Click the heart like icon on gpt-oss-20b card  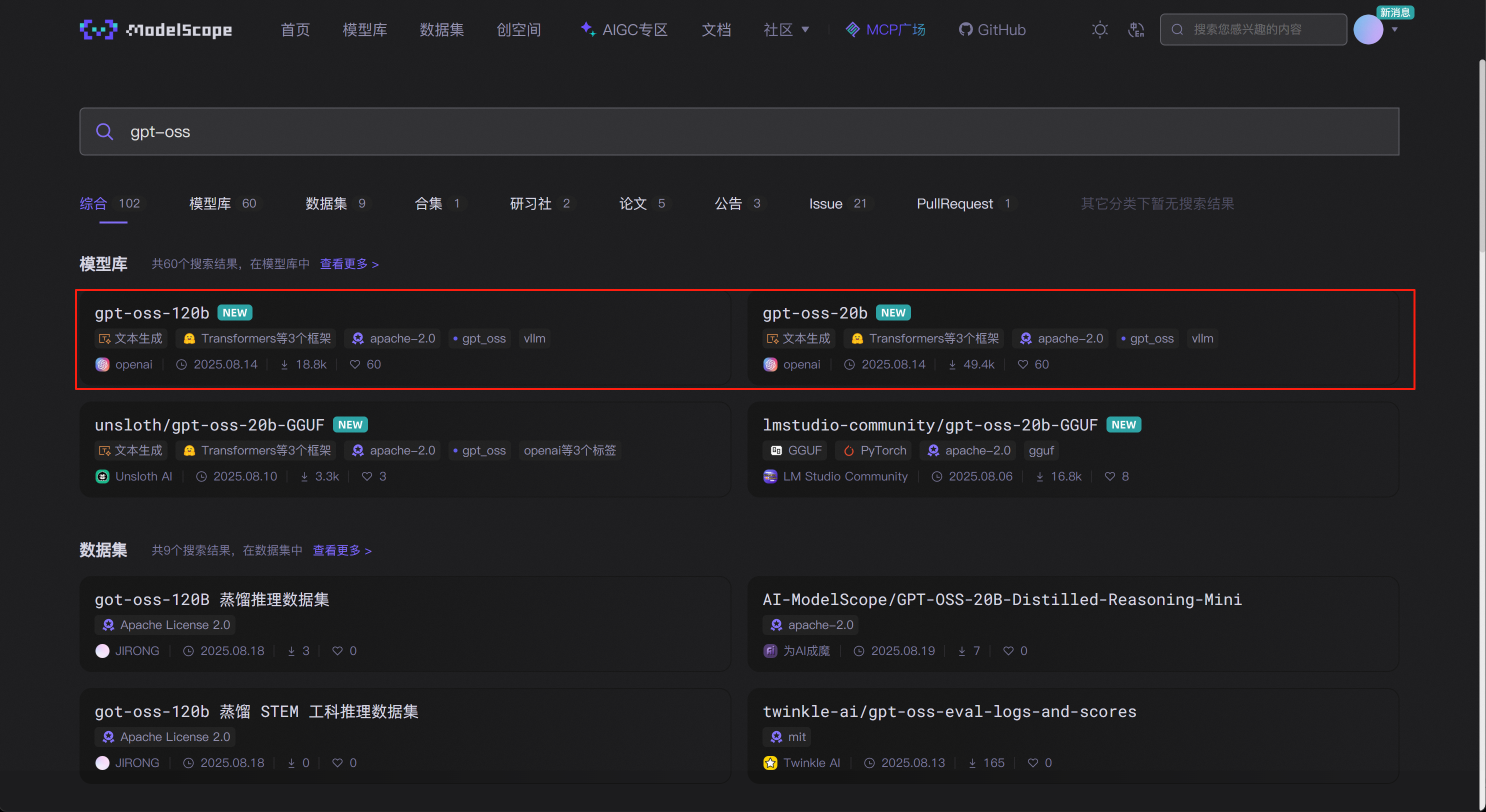[1023, 364]
